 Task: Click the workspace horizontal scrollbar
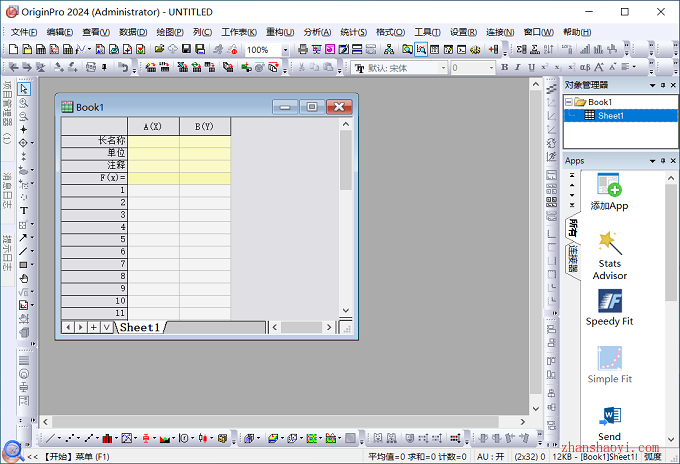click(x=275, y=421)
